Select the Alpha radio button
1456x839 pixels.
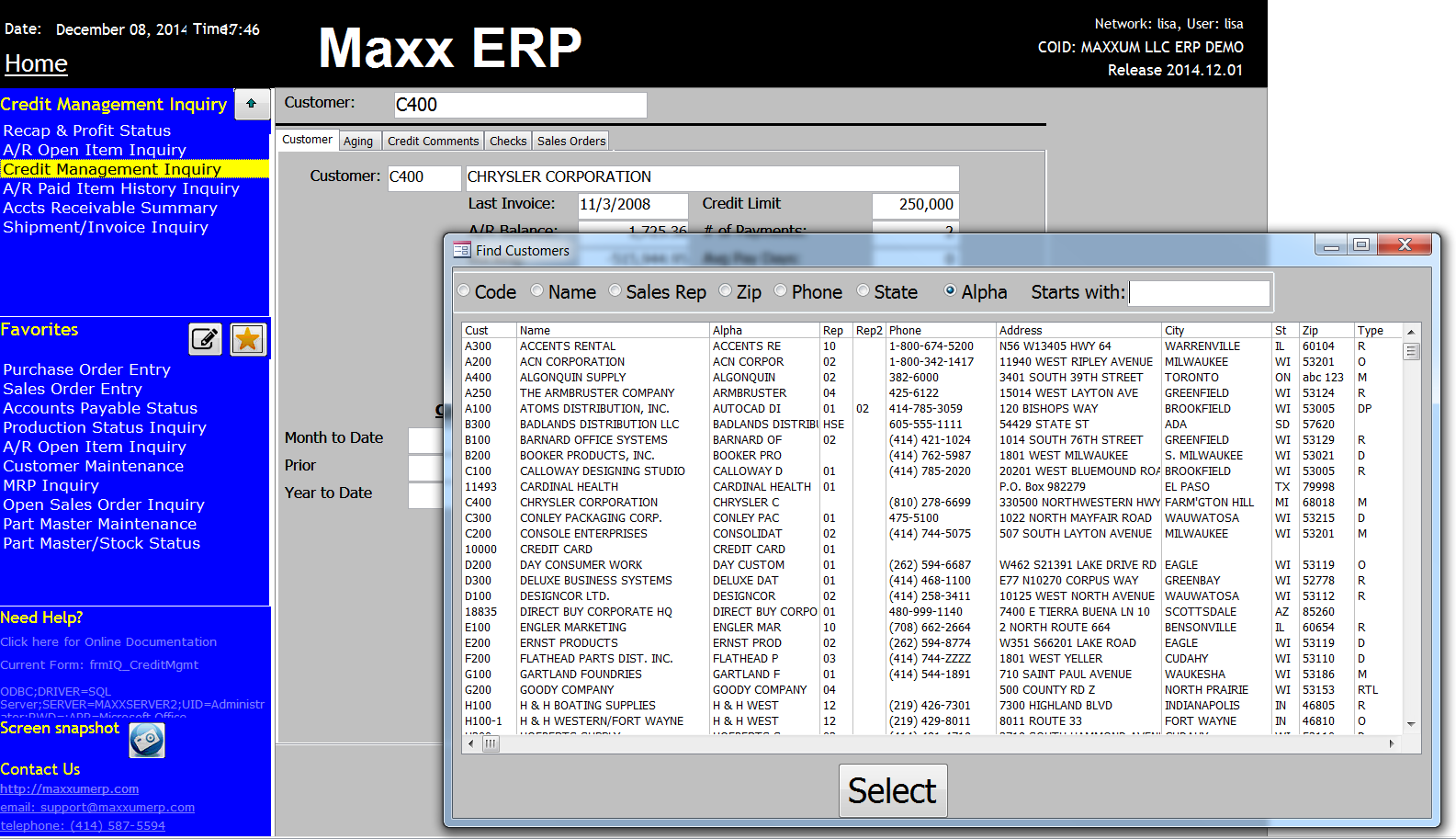[x=951, y=291]
